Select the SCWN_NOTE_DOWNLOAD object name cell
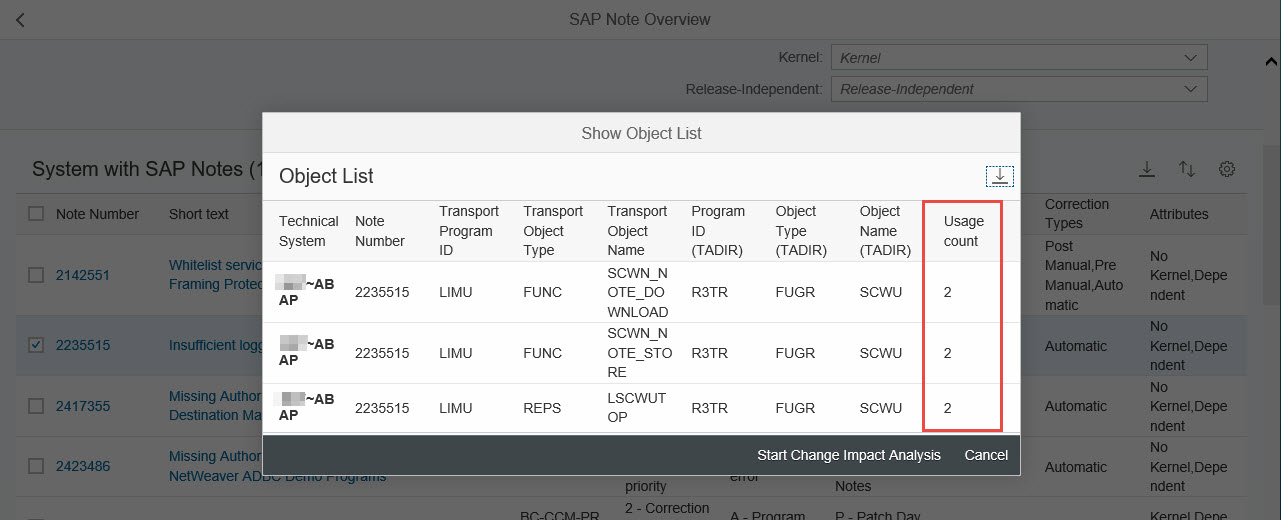The width and height of the screenshot is (1281, 520). (640, 292)
